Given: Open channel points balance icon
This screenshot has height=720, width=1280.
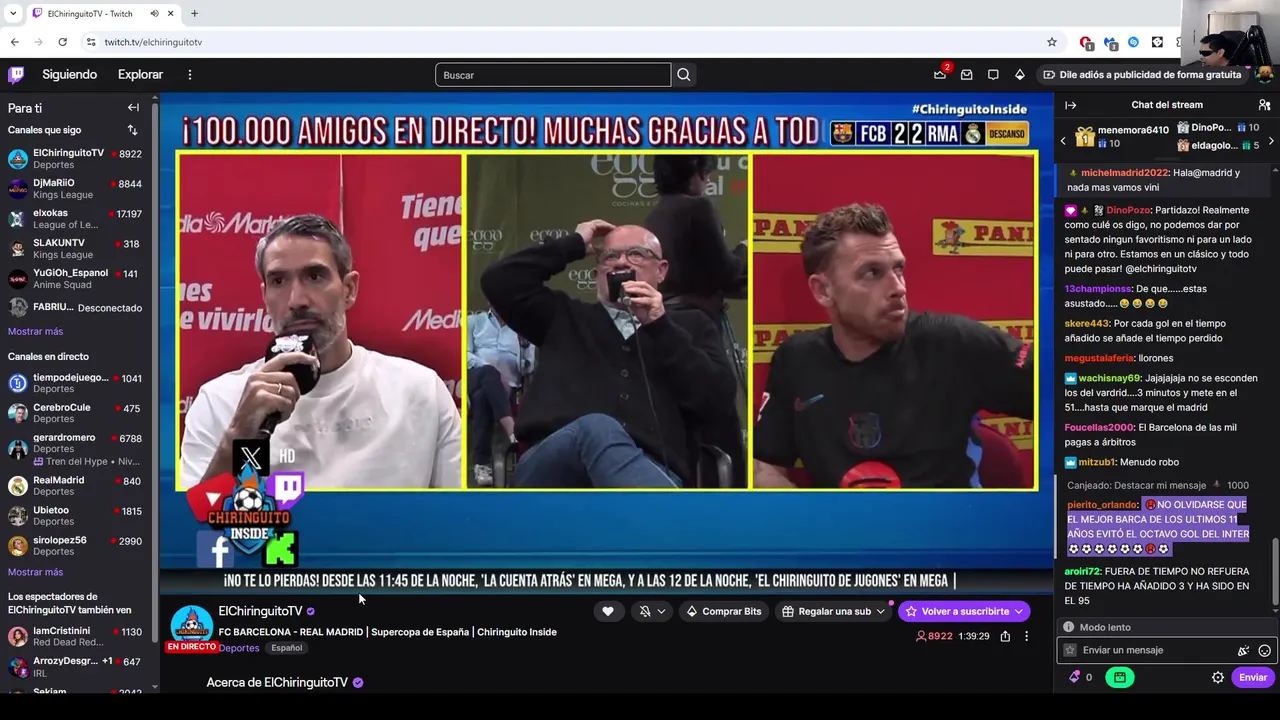Looking at the screenshot, I should tap(1075, 677).
